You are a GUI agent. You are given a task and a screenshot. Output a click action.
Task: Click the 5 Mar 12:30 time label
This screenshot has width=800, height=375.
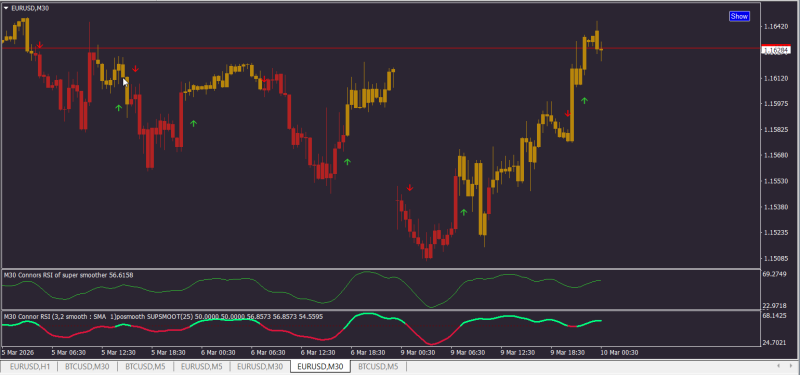click(118, 352)
